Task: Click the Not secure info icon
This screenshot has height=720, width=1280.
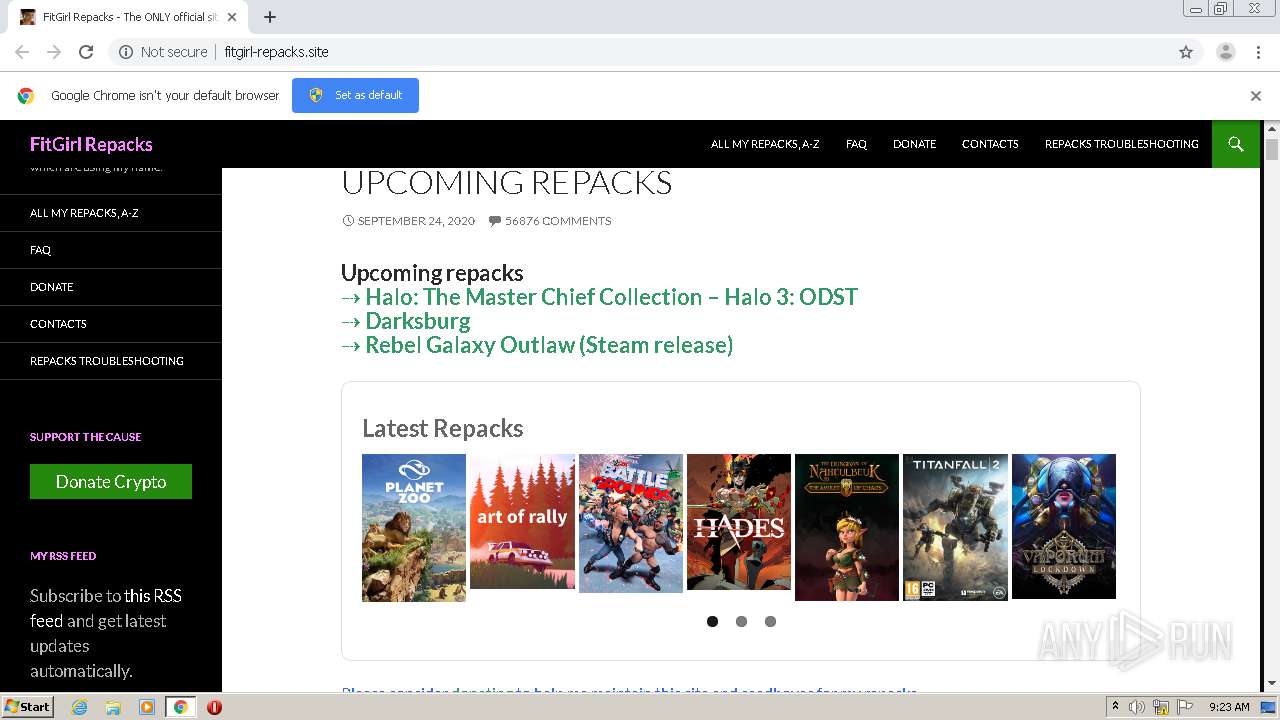Action: click(126, 52)
